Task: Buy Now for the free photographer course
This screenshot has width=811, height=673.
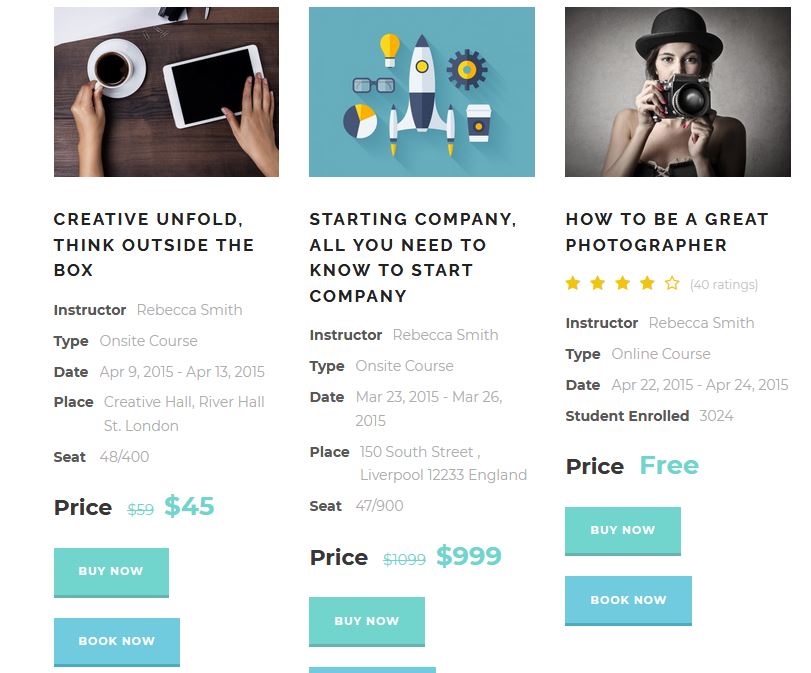Action: [623, 531]
